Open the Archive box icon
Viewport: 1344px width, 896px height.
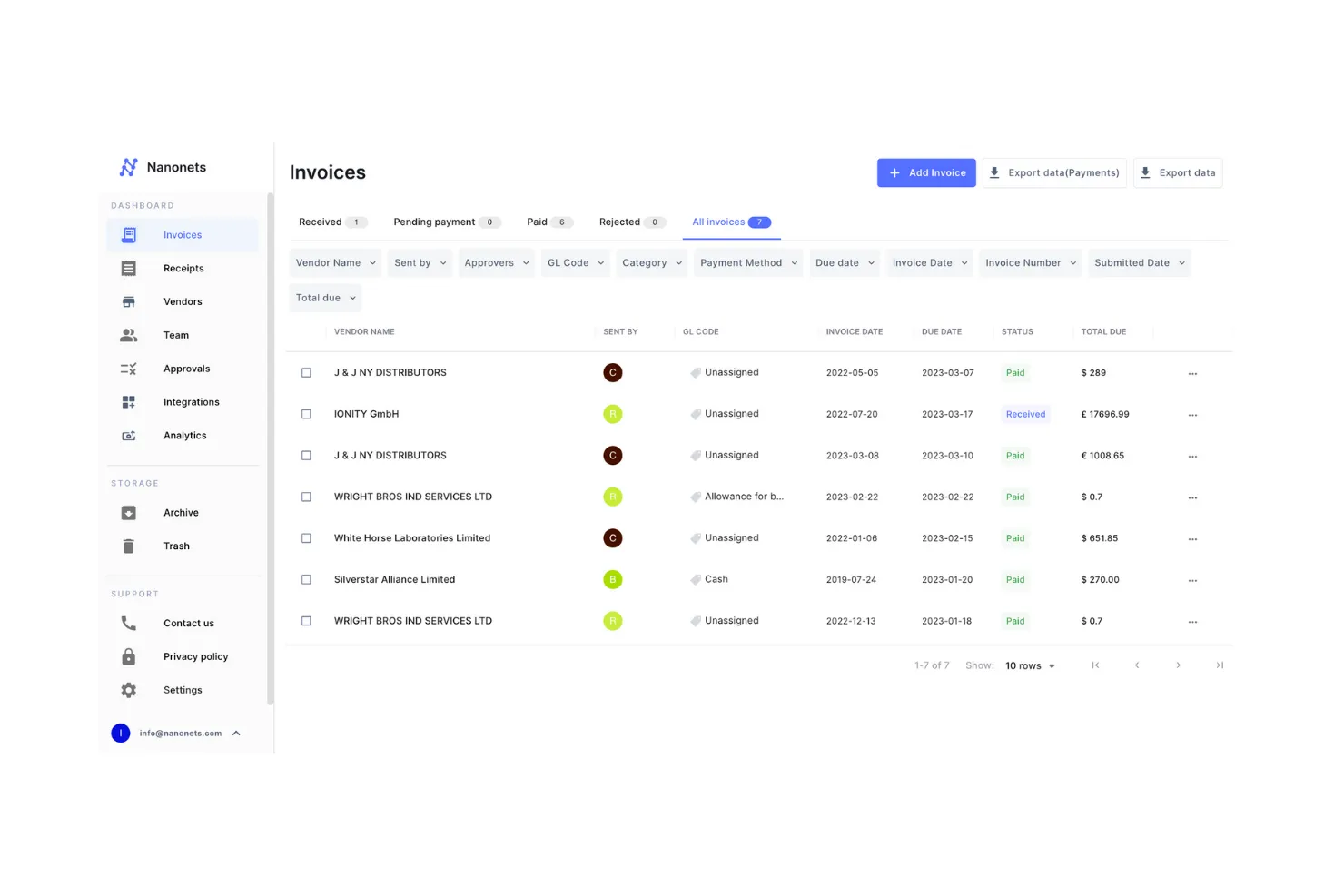129,513
